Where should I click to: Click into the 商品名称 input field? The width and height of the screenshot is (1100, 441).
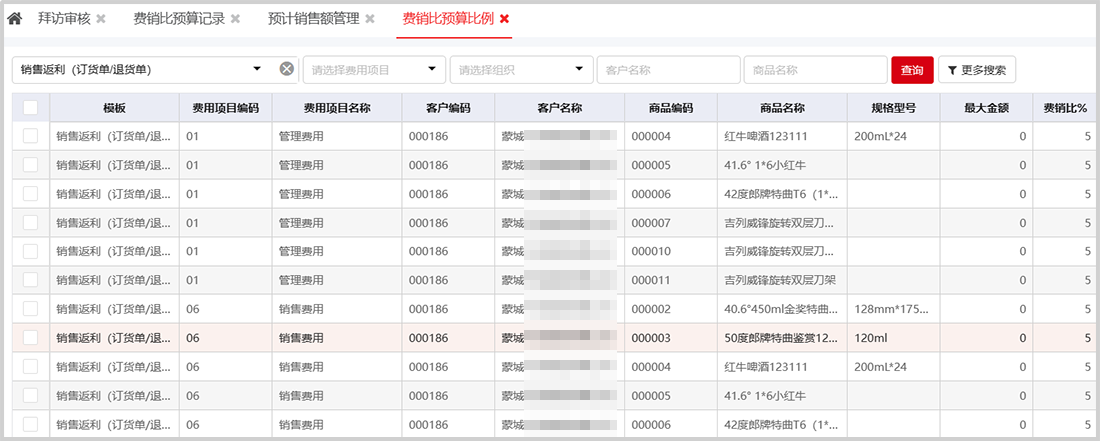click(x=813, y=70)
